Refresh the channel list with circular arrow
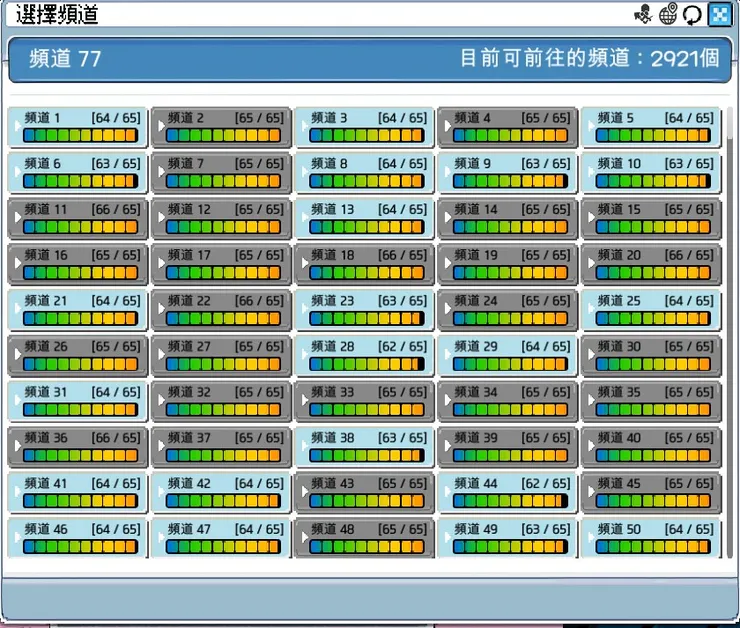 pyautogui.click(x=692, y=15)
